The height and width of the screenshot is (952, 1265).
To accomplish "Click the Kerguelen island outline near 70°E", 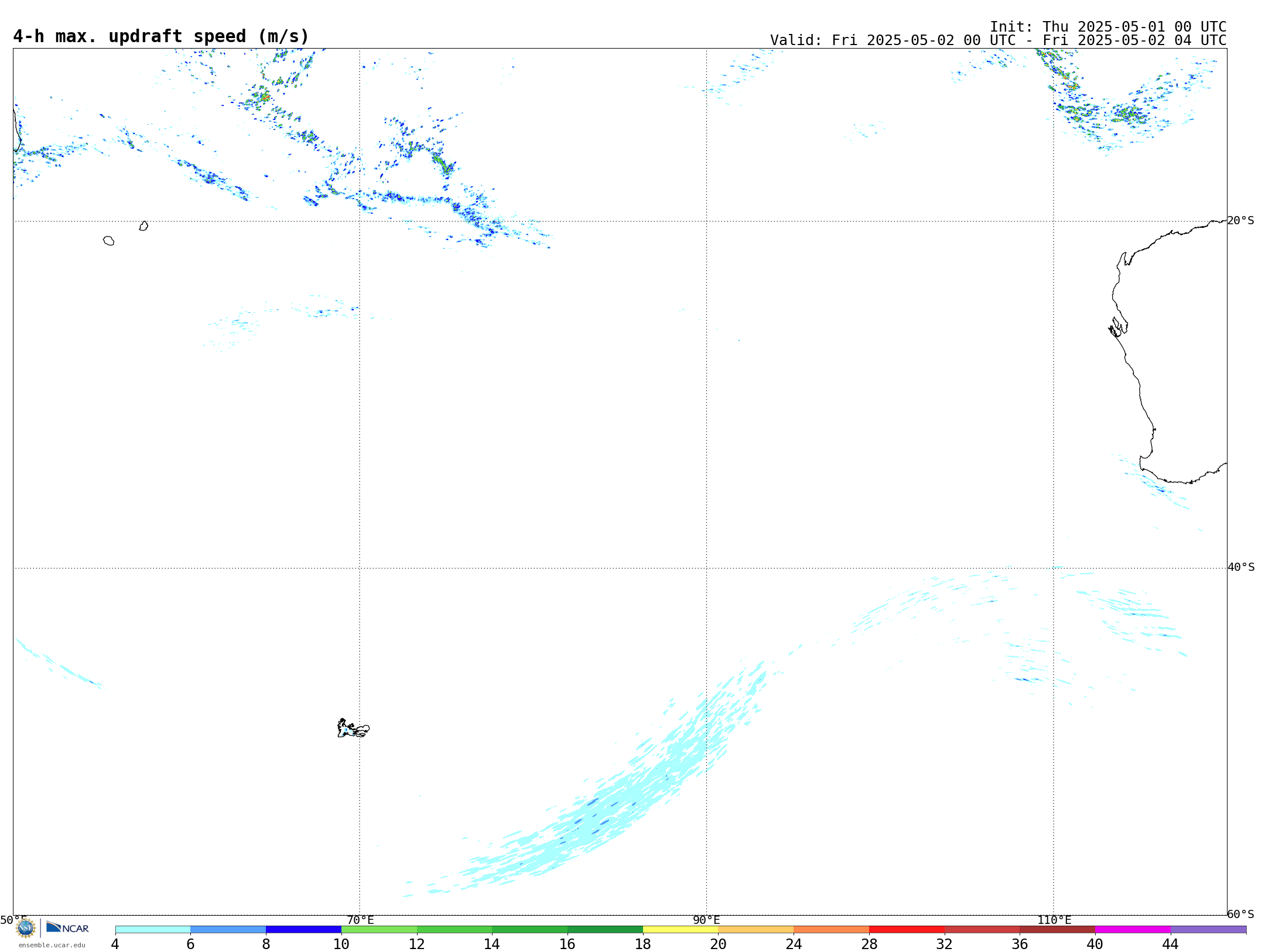I will pos(353,728).
